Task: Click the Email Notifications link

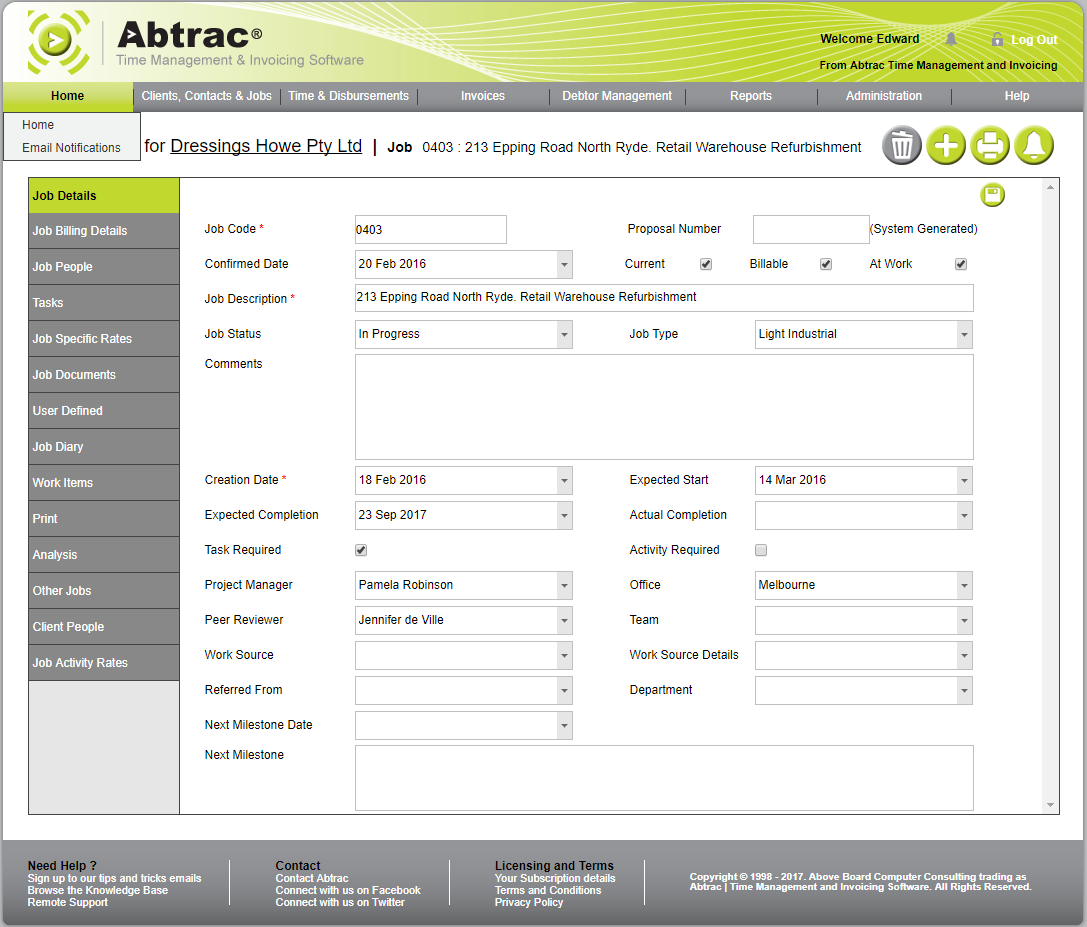Action: (x=71, y=146)
